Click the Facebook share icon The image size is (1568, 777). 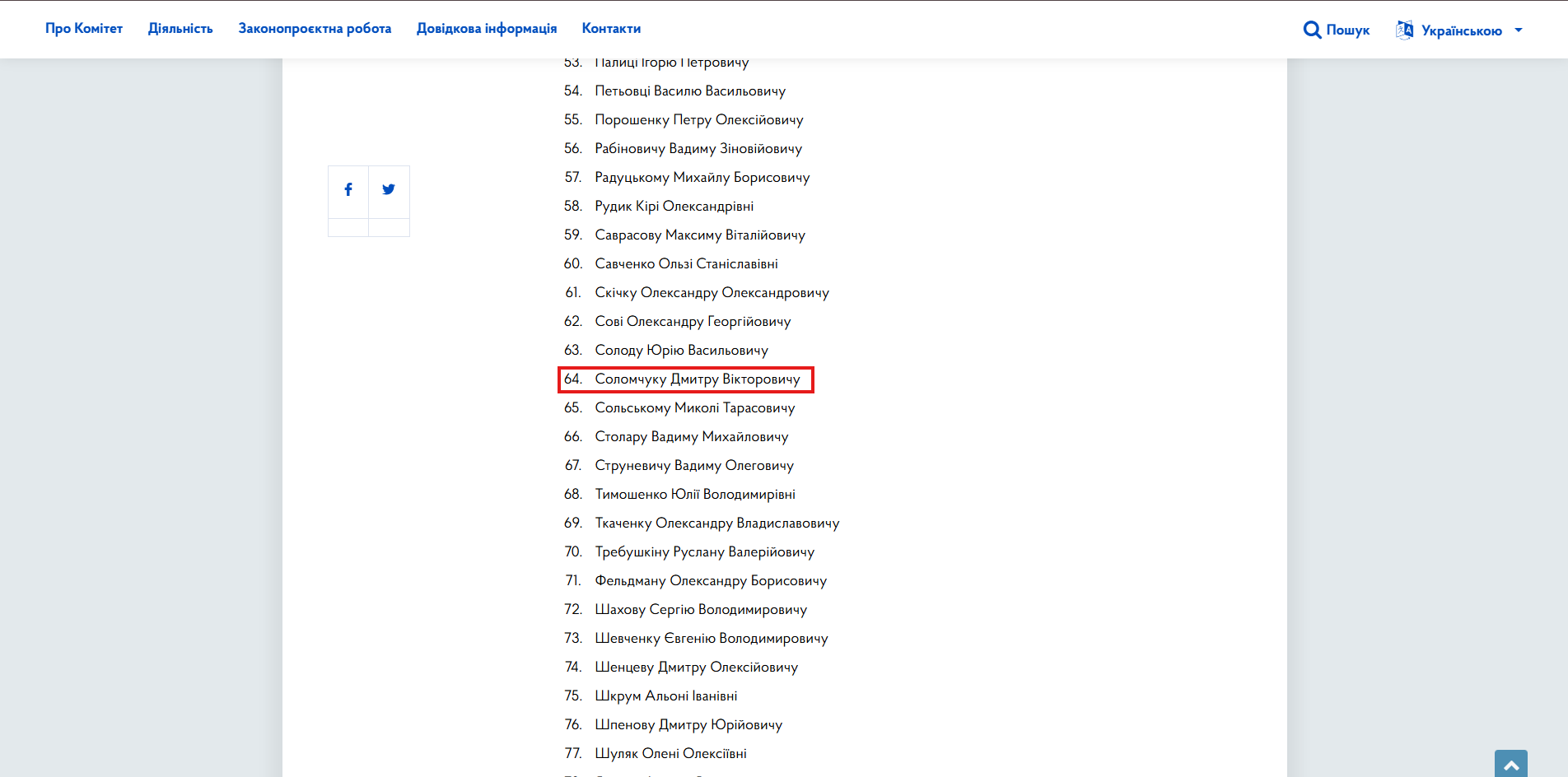[348, 189]
